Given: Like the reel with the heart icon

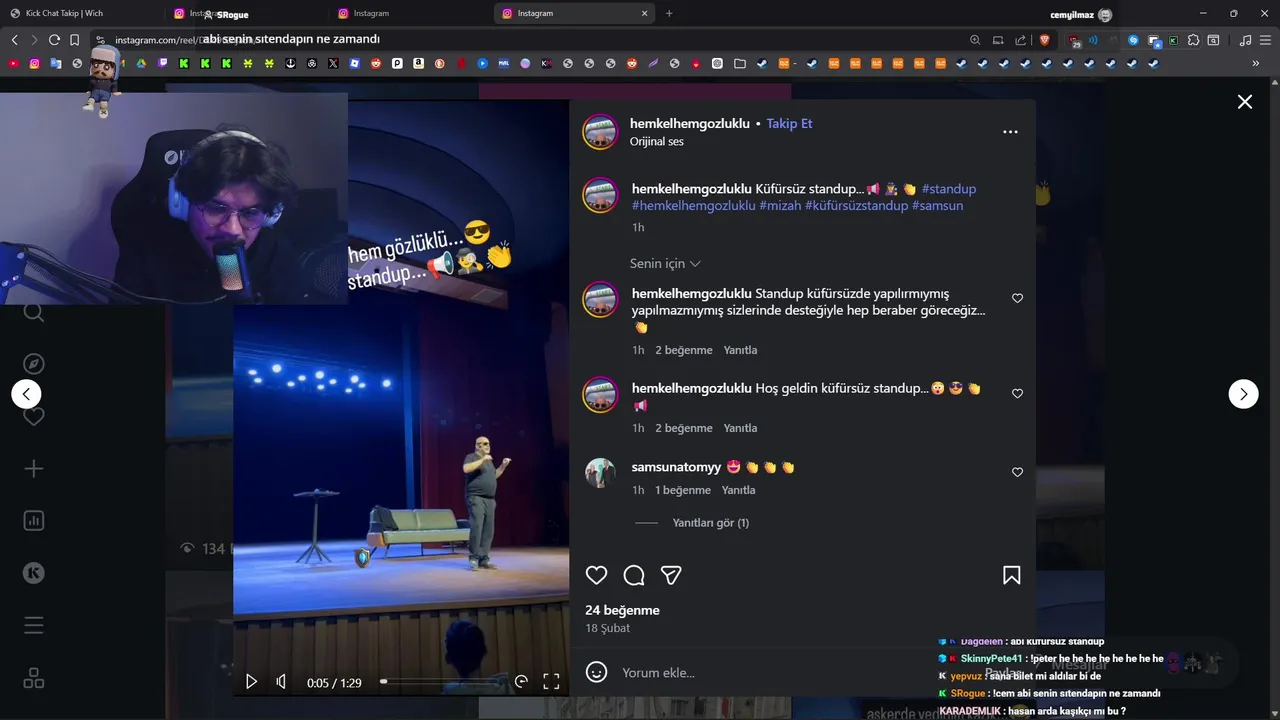Looking at the screenshot, I should coord(597,575).
